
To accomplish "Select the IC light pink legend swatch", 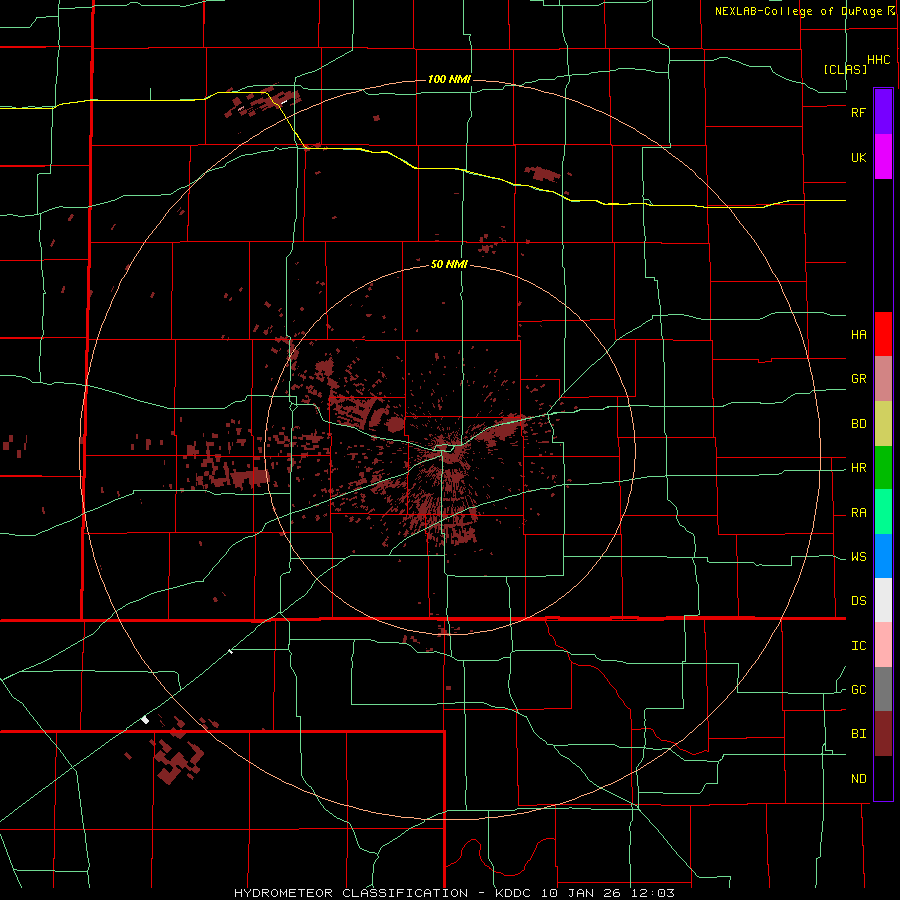I will coord(883,645).
